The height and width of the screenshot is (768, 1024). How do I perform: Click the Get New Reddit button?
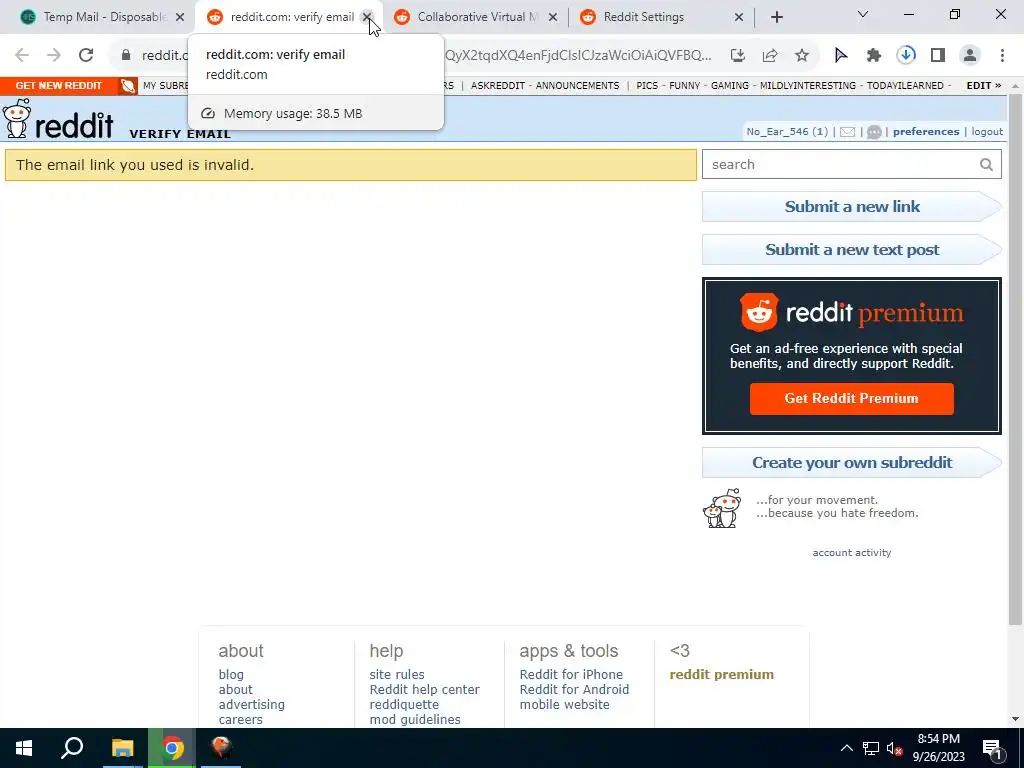point(59,86)
